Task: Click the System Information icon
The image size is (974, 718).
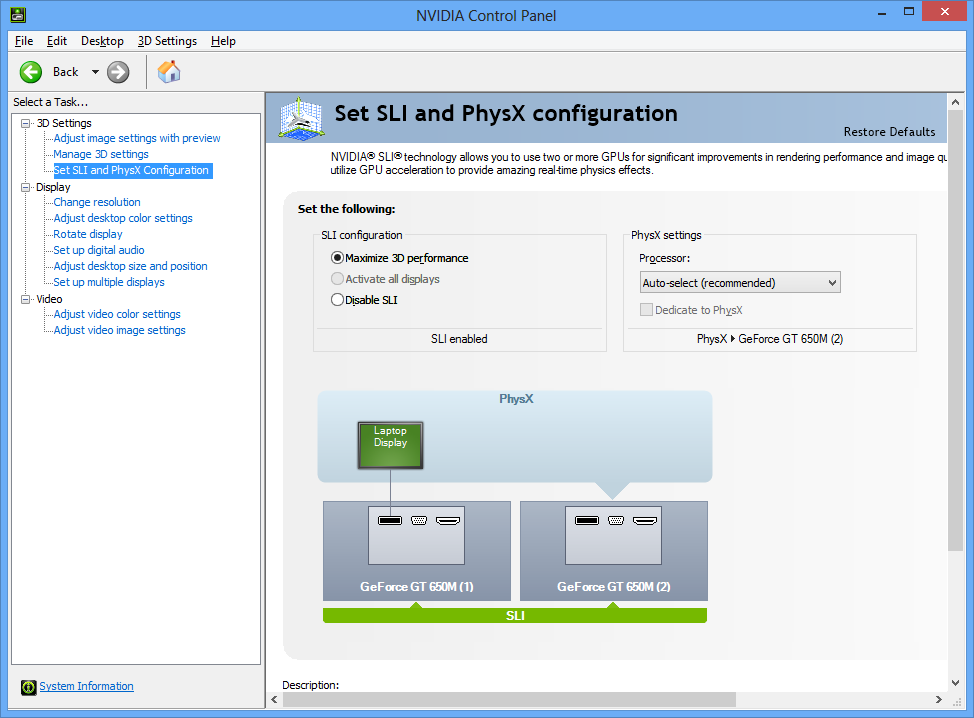Action: pyautogui.click(x=29, y=687)
